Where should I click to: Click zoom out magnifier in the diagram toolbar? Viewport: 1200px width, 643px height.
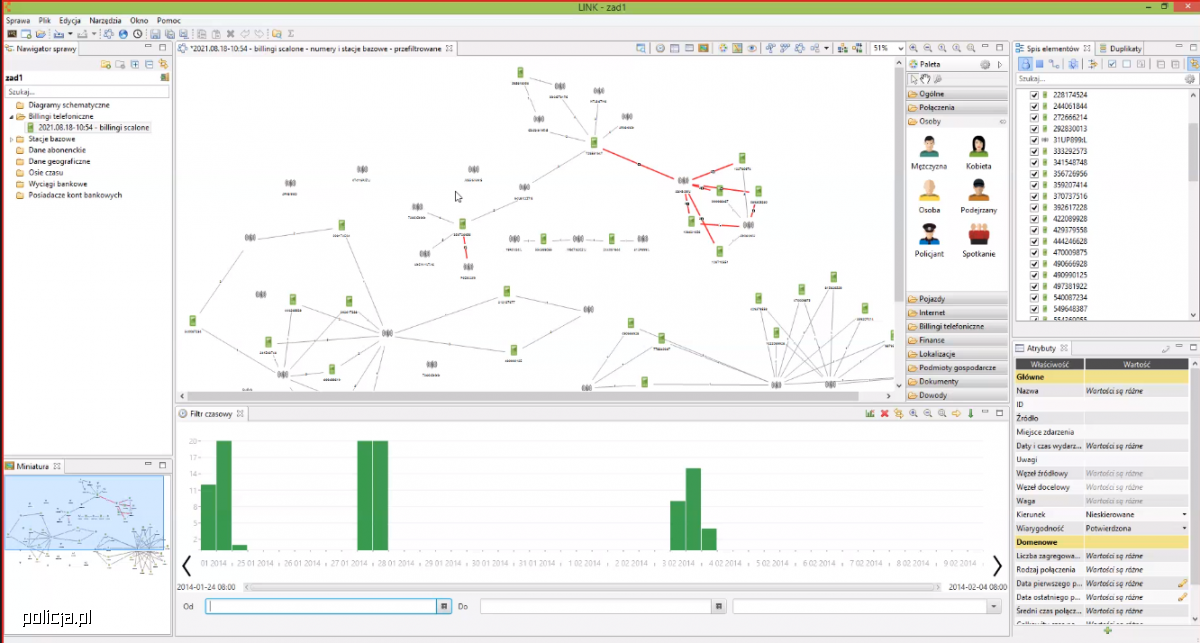pos(928,48)
